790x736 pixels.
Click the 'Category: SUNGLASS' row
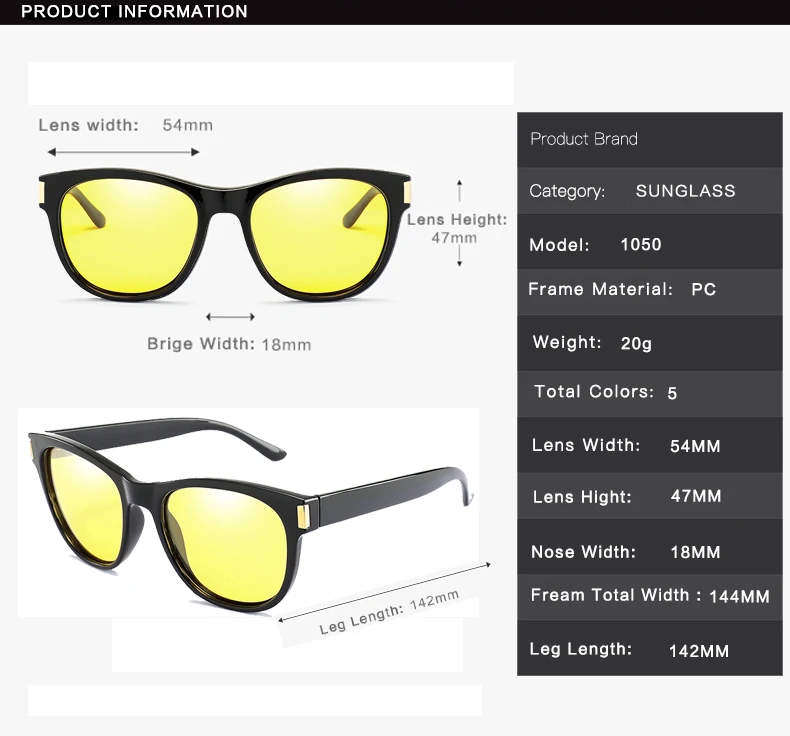[x=649, y=191]
